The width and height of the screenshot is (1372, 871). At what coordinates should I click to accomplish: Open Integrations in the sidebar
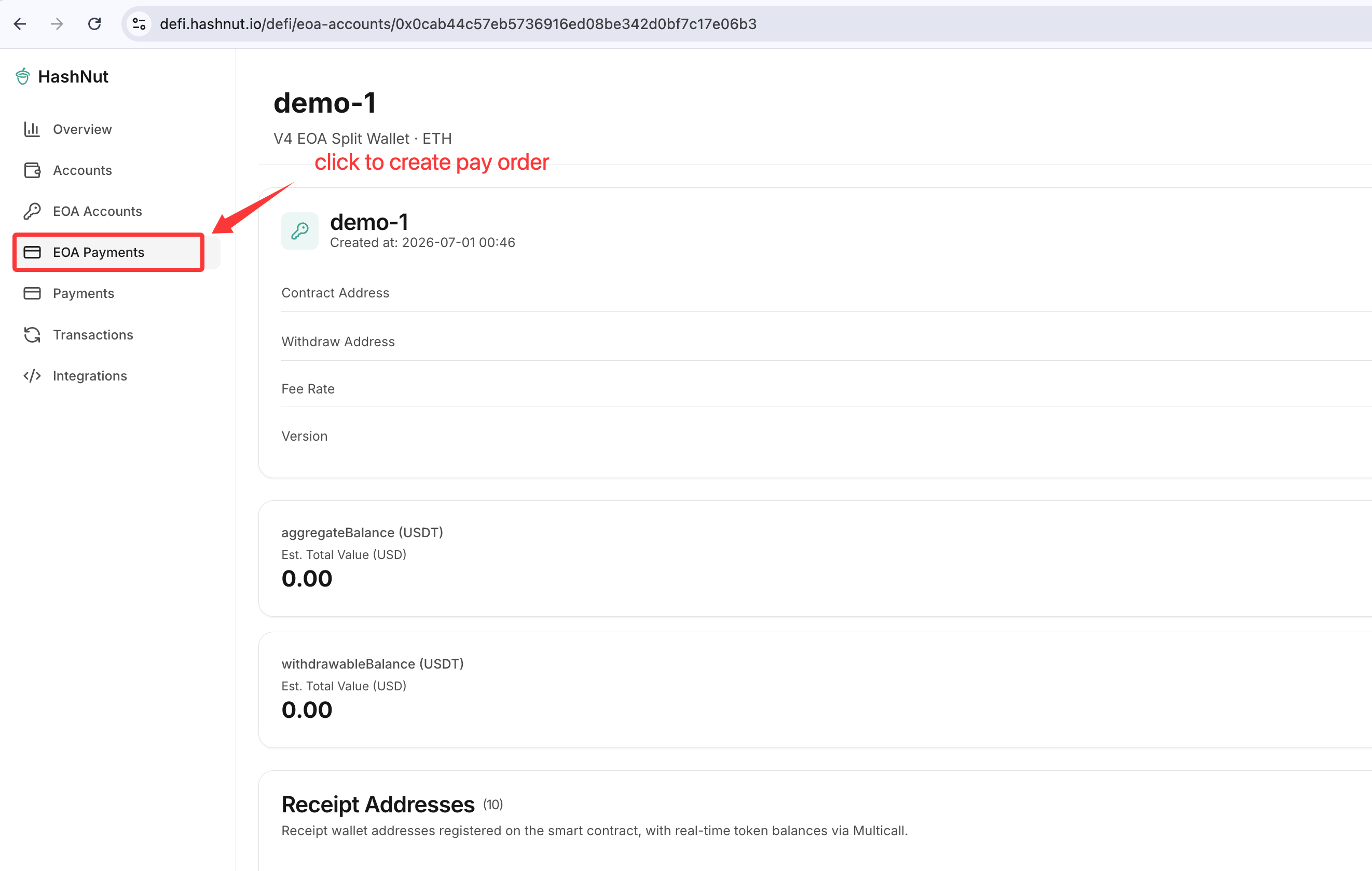point(90,376)
